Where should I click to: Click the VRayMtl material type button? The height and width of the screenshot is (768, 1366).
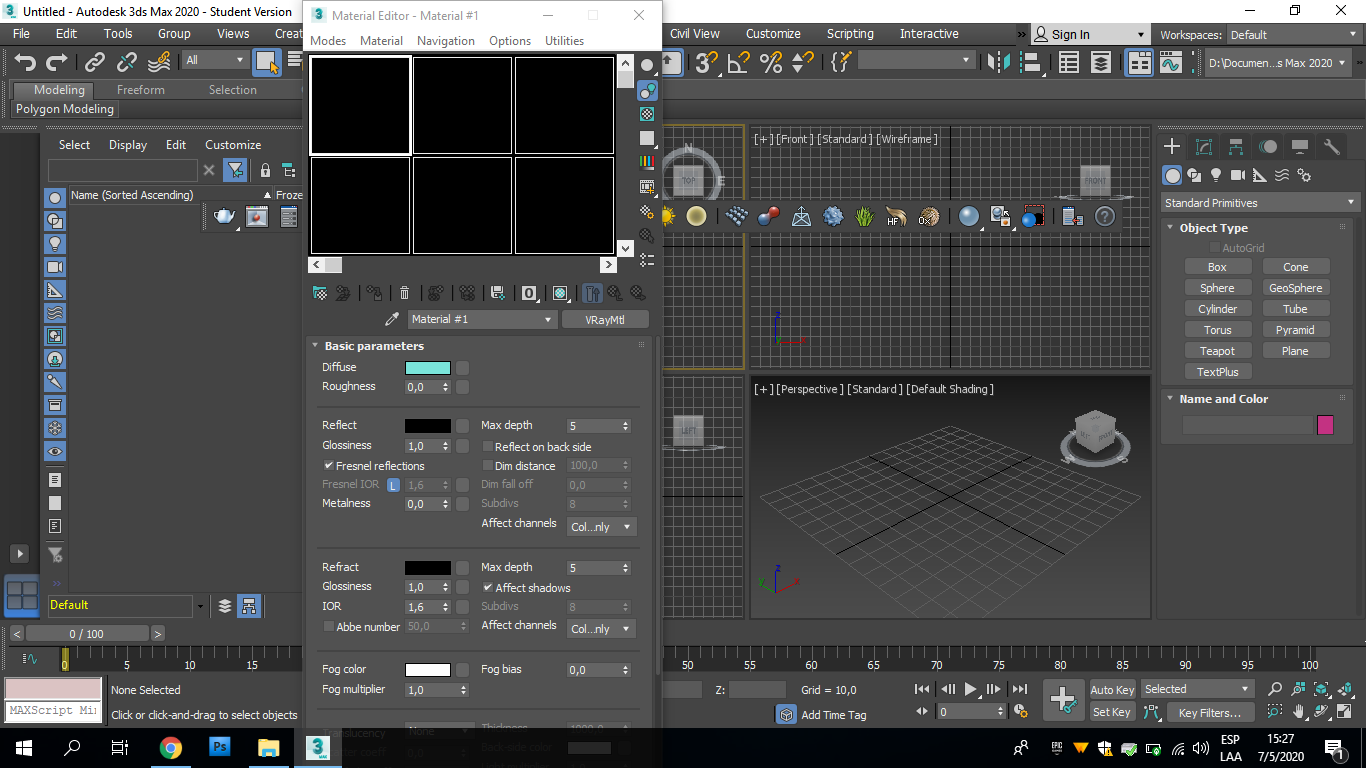[605, 319]
